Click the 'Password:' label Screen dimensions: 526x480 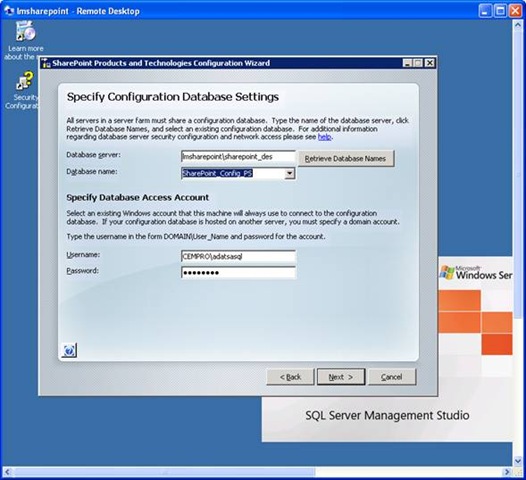tap(83, 271)
